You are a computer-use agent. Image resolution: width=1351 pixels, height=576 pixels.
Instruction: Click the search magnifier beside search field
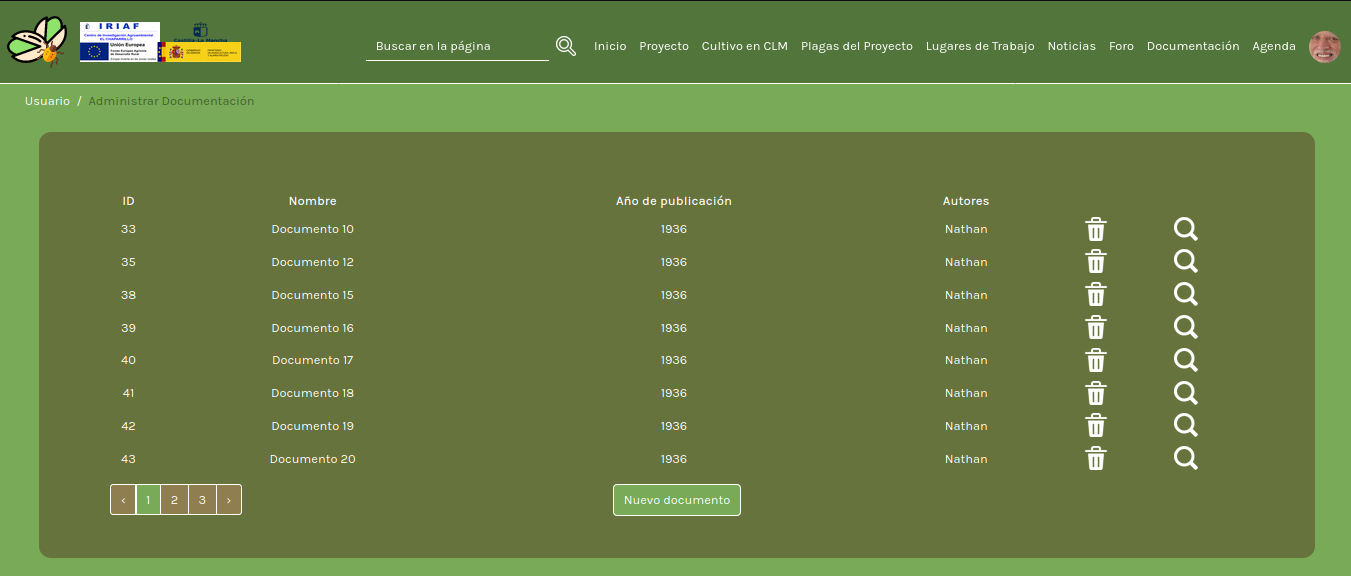click(566, 46)
